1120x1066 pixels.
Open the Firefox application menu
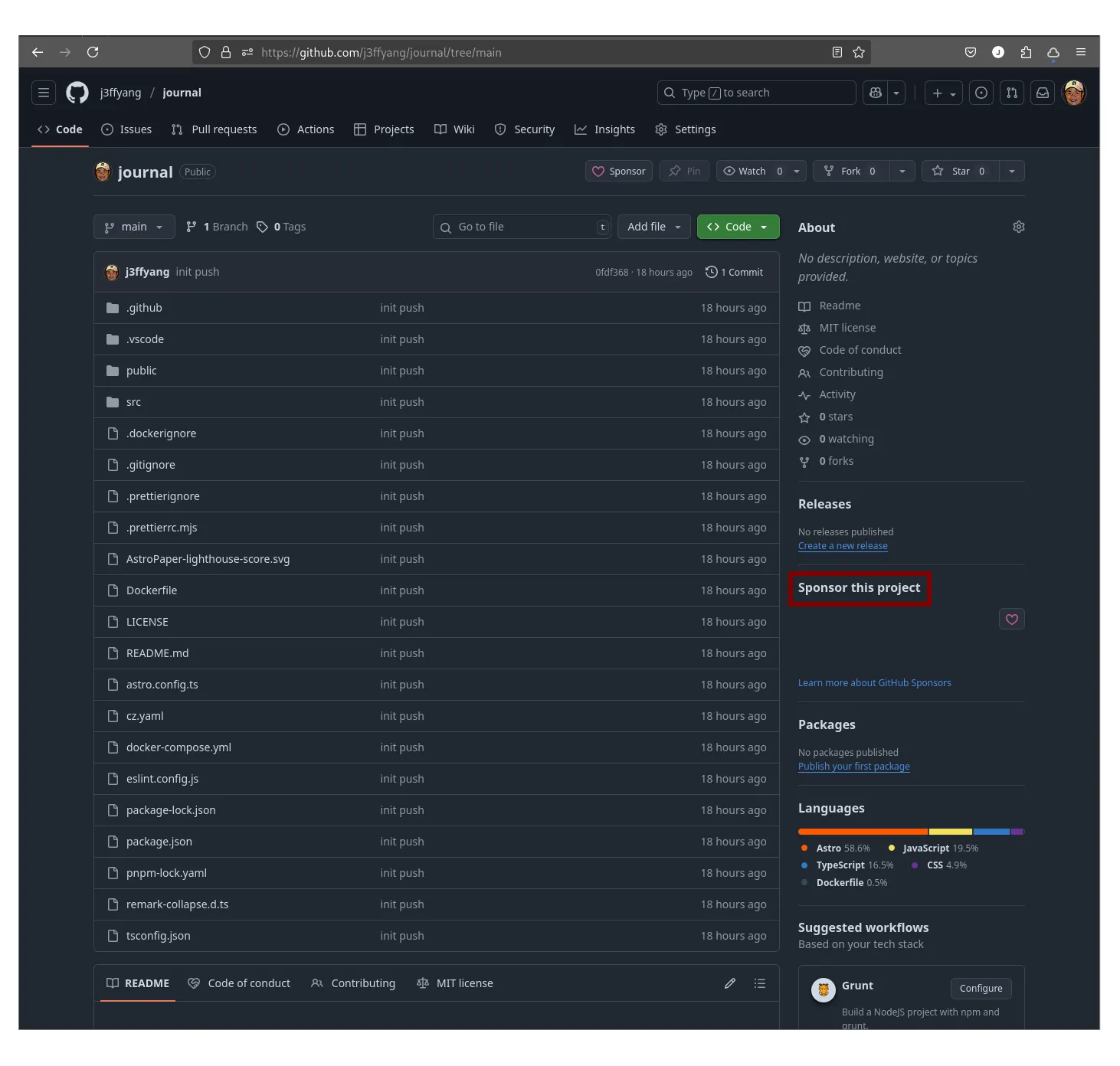1081,52
